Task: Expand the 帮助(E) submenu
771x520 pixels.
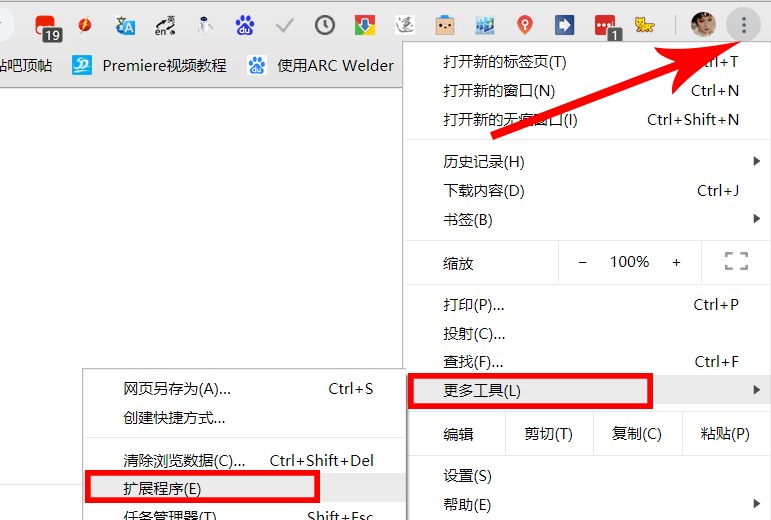Action: 587,505
